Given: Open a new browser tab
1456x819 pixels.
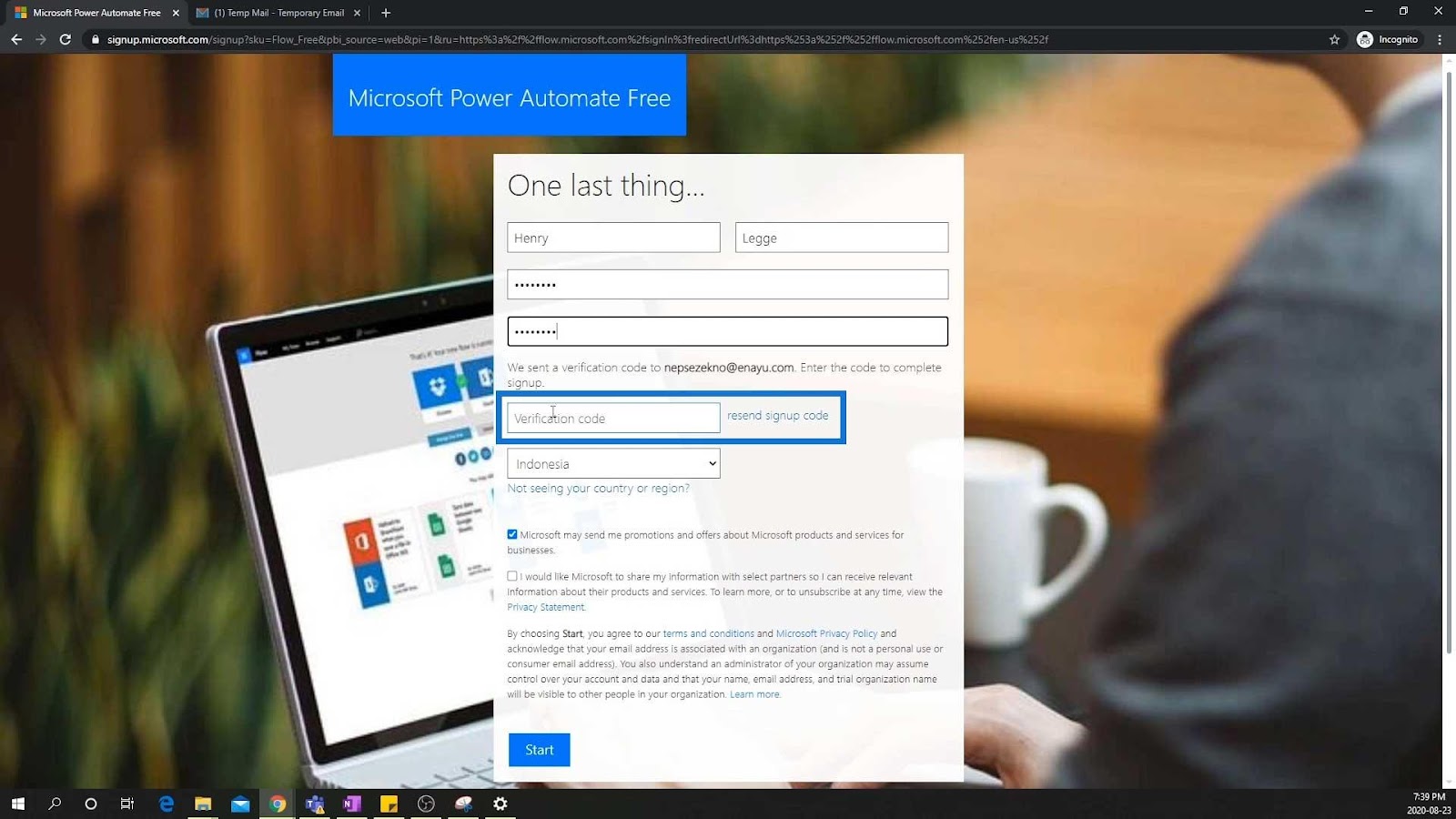Looking at the screenshot, I should pos(386,13).
